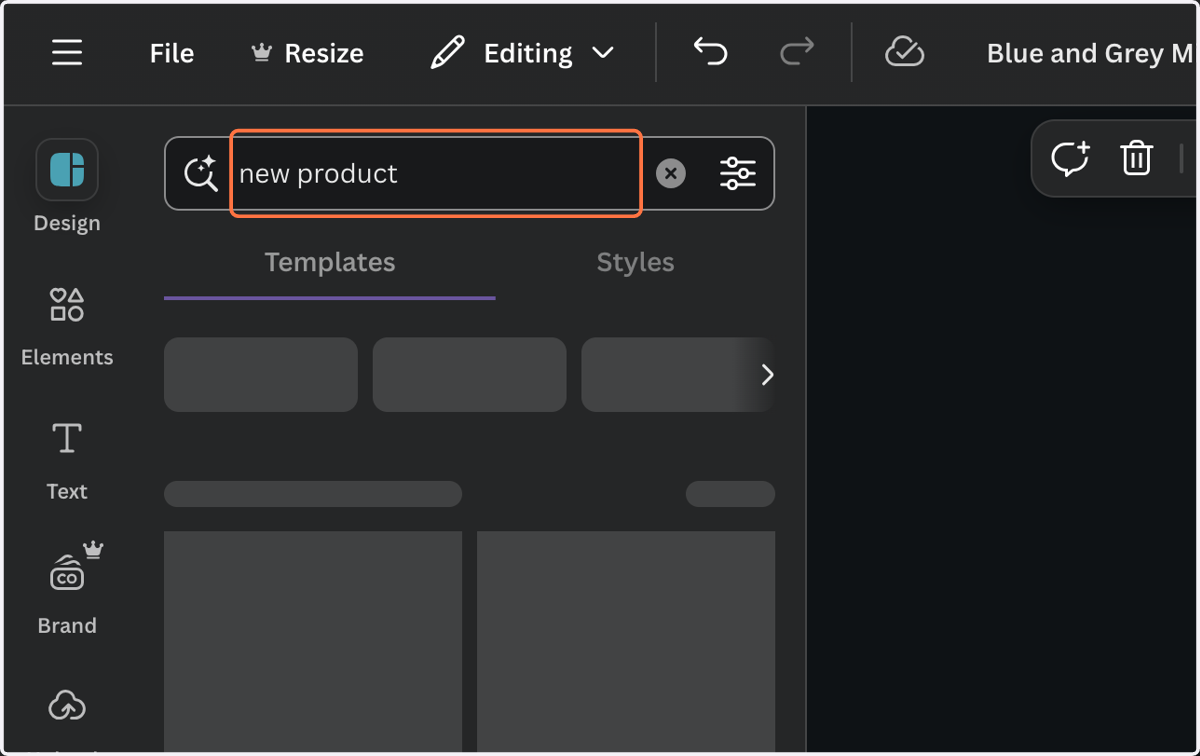Open the hamburger main menu
1200x756 pixels.
click(67, 53)
